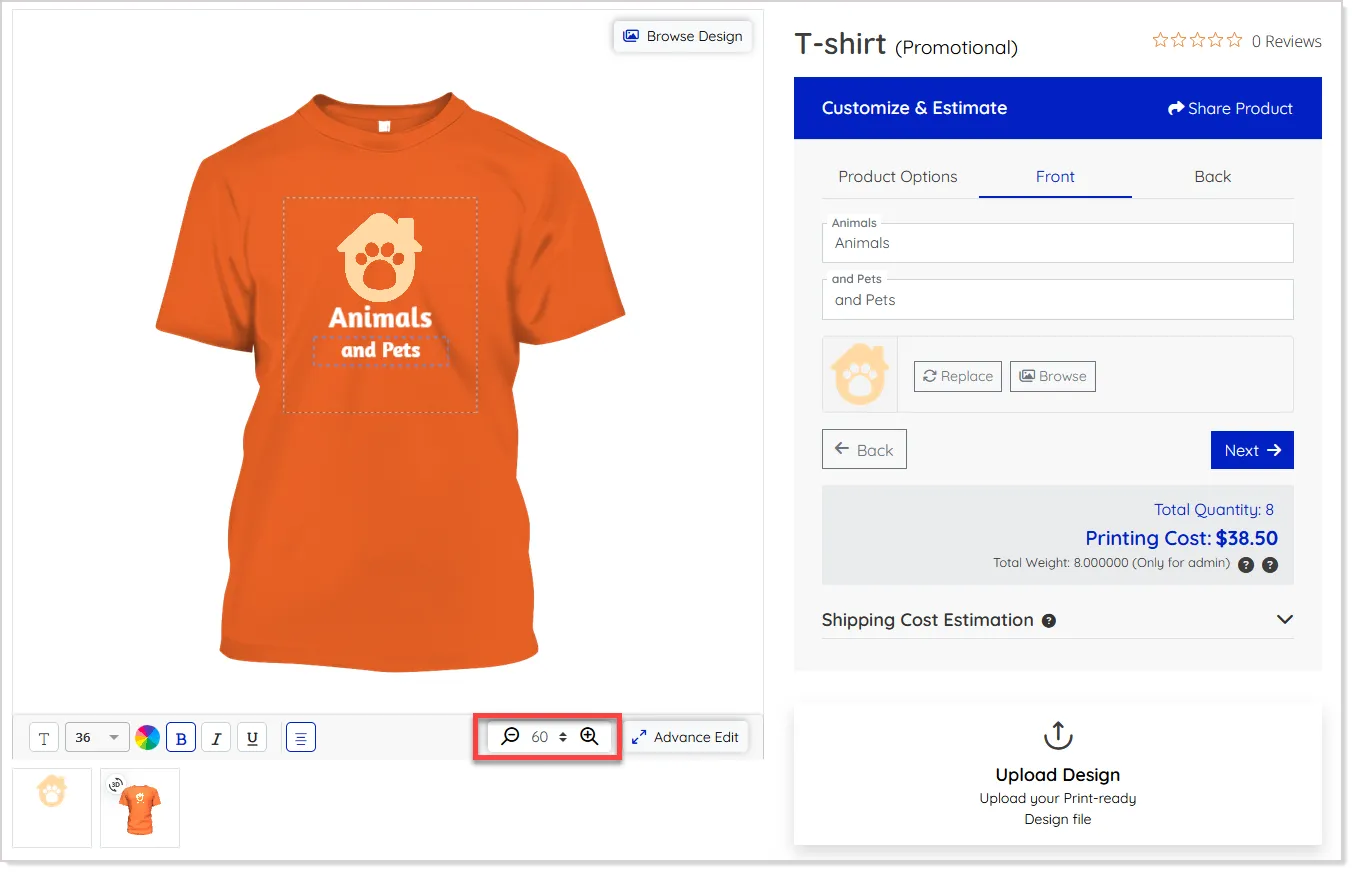Open the text alignment options

coord(301,738)
